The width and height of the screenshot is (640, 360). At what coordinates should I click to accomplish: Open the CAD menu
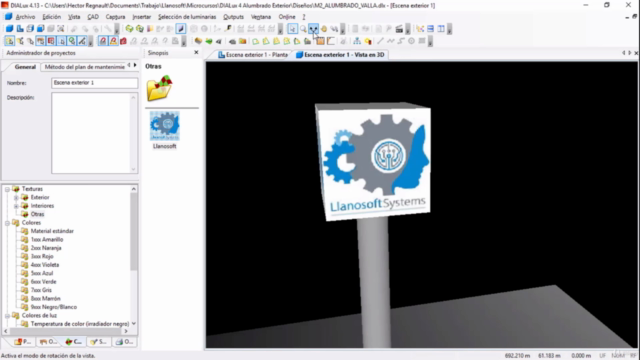click(x=93, y=17)
